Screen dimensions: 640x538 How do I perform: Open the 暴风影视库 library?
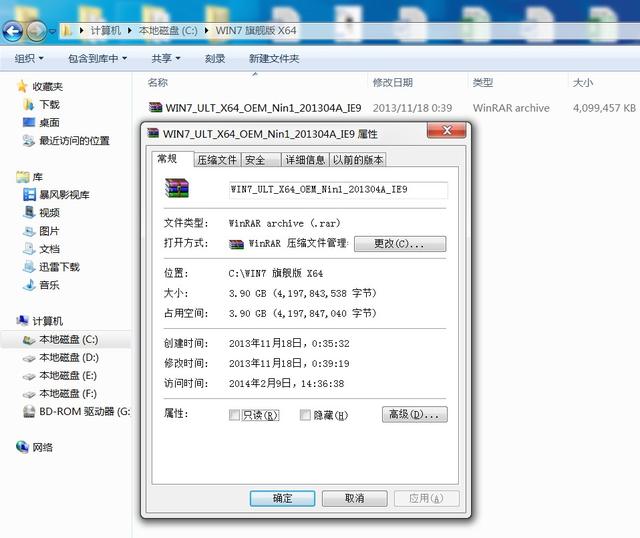[x=64, y=195]
